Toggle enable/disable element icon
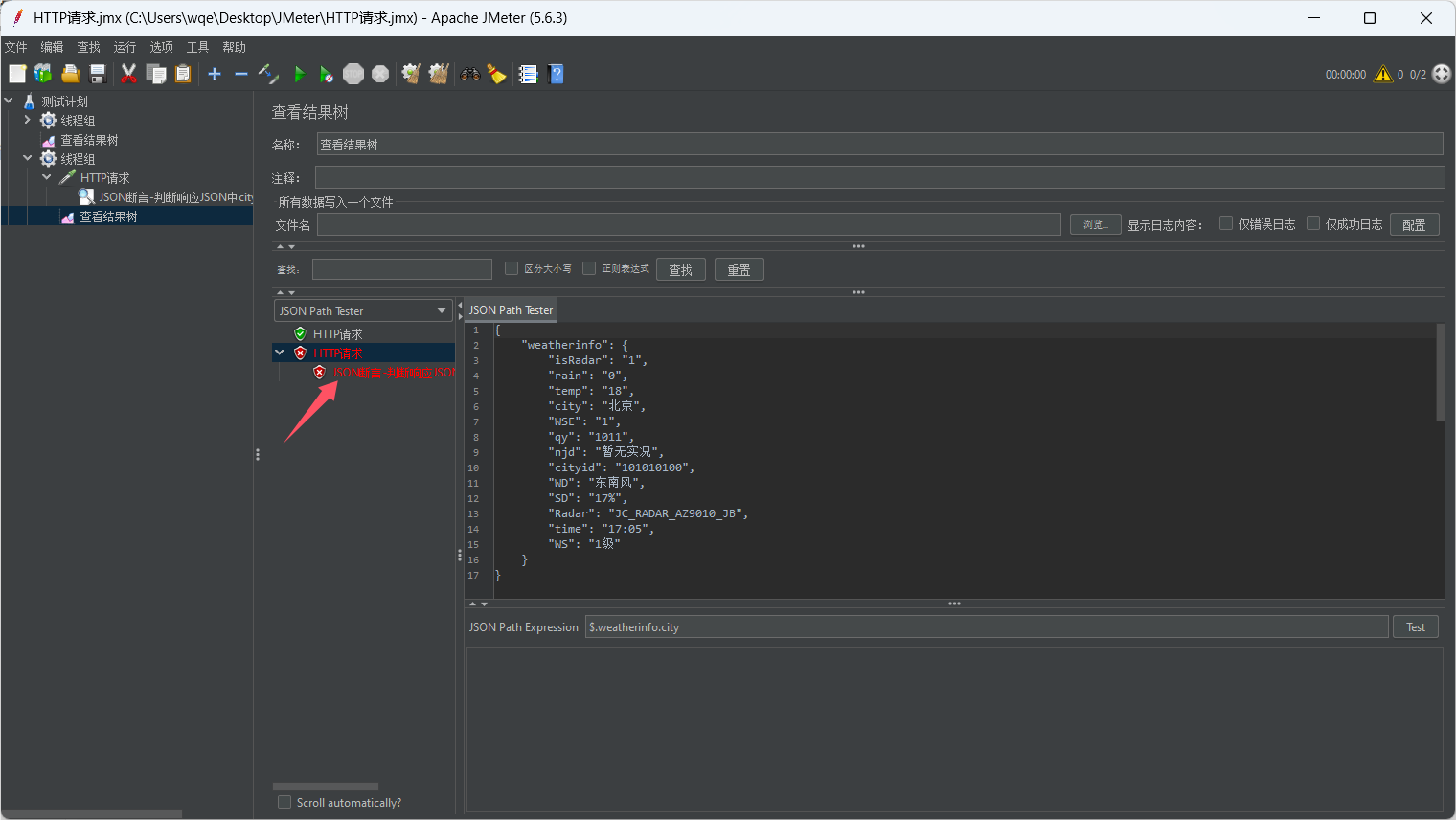 coord(268,74)
